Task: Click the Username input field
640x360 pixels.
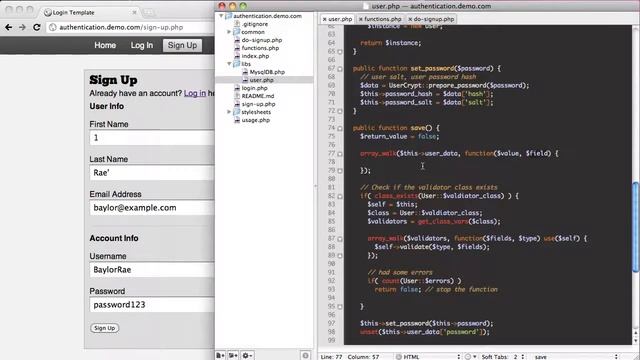Action: tap(152, 270)
